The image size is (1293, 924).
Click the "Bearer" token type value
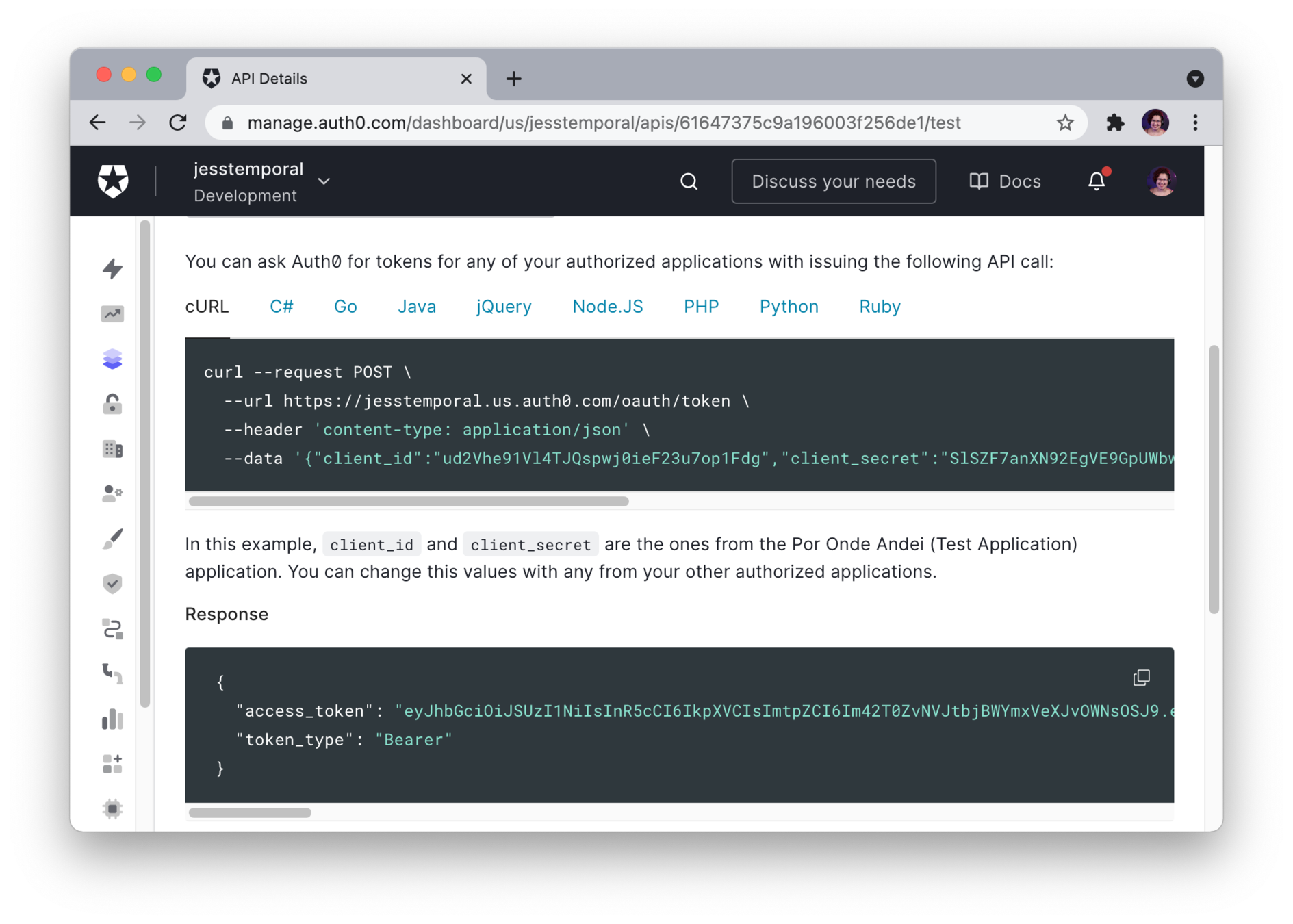[413, 740]
